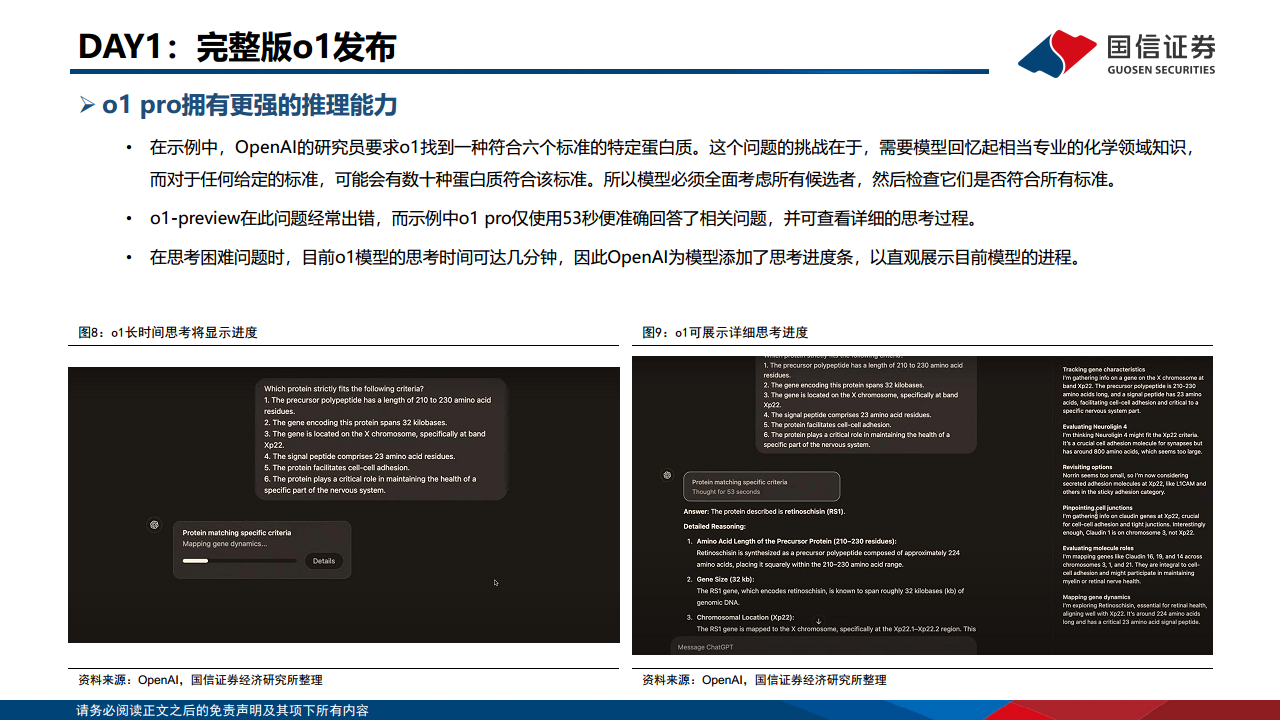
Task: Click the Message ChatGPT input field
Action: coord(822,647)
